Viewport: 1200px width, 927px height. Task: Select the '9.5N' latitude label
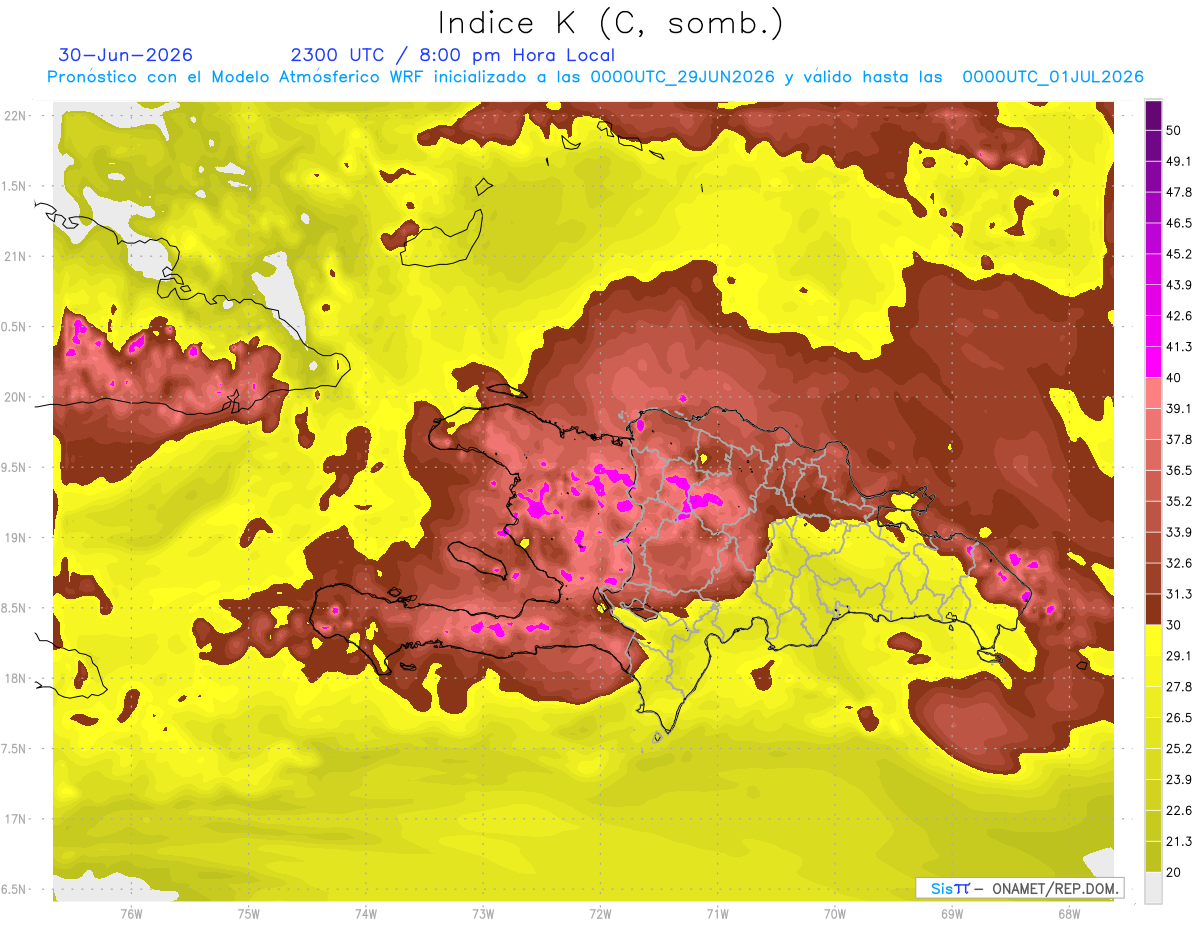click(x=14, y=467)
